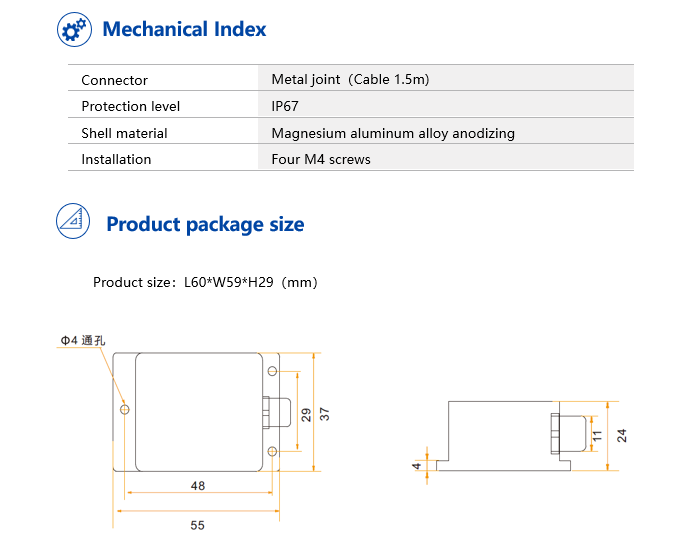Click the 55 overall width dimension
This screenshot has height=551, width=694.
pyautogui.click(x=197, y=524)
